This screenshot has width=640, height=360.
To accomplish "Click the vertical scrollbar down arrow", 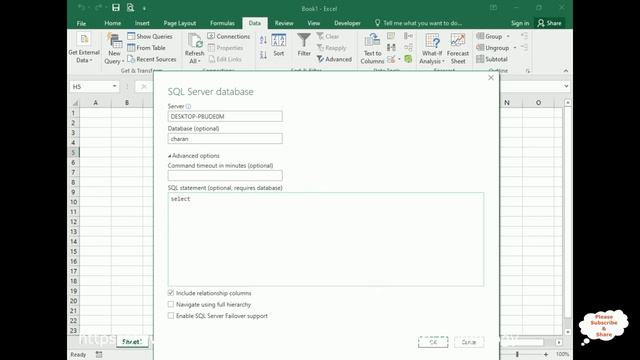I will click(x=567, y=332).
